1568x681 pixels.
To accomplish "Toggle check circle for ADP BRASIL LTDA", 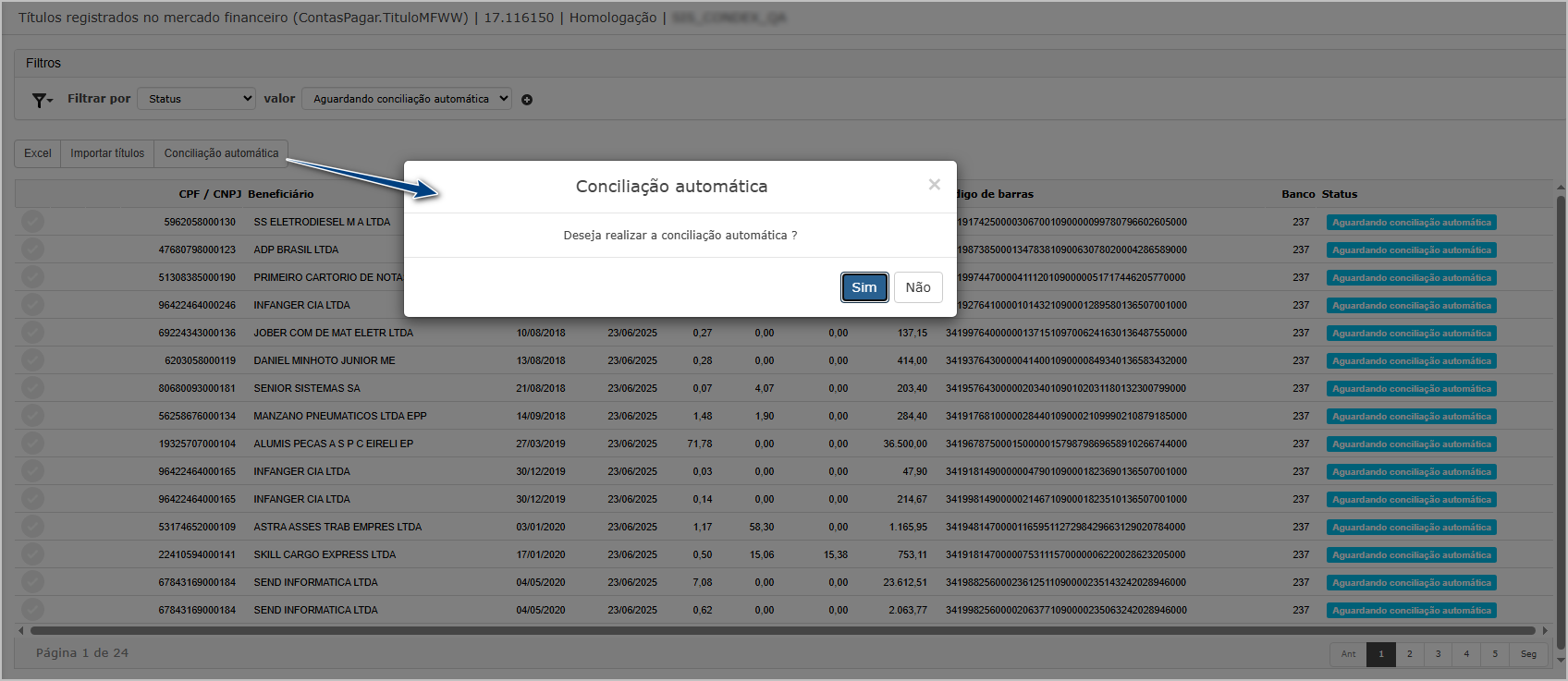I will (32, 249).
